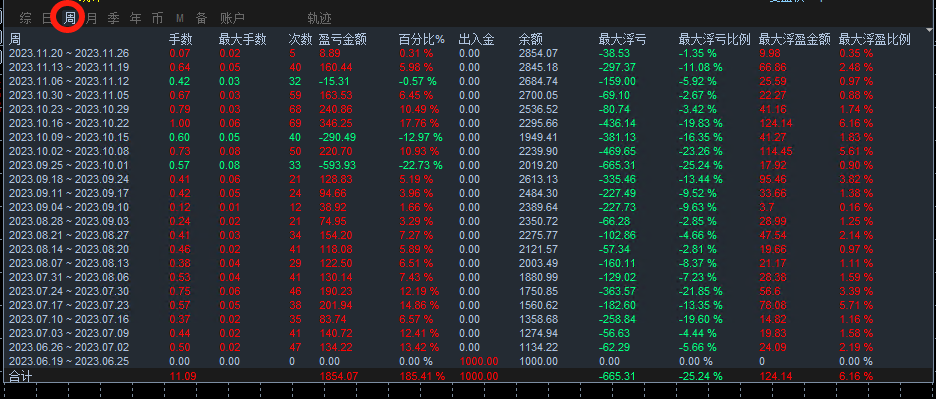Click the floating-loss ratio -23.26 %
The image size is (936, 399).
[701, 151]
